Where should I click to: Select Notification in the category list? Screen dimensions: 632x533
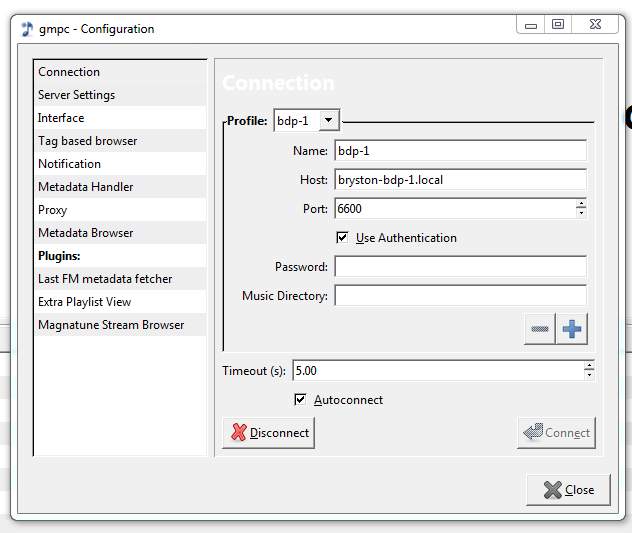tap(69, 164)
